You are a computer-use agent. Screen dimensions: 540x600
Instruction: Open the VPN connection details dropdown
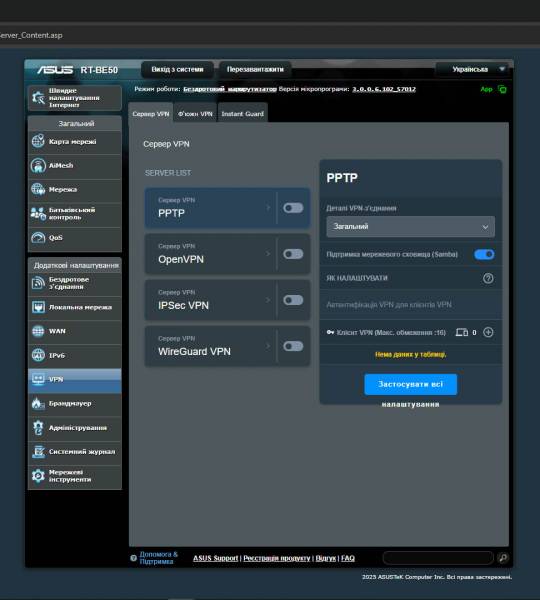point(410,227)
